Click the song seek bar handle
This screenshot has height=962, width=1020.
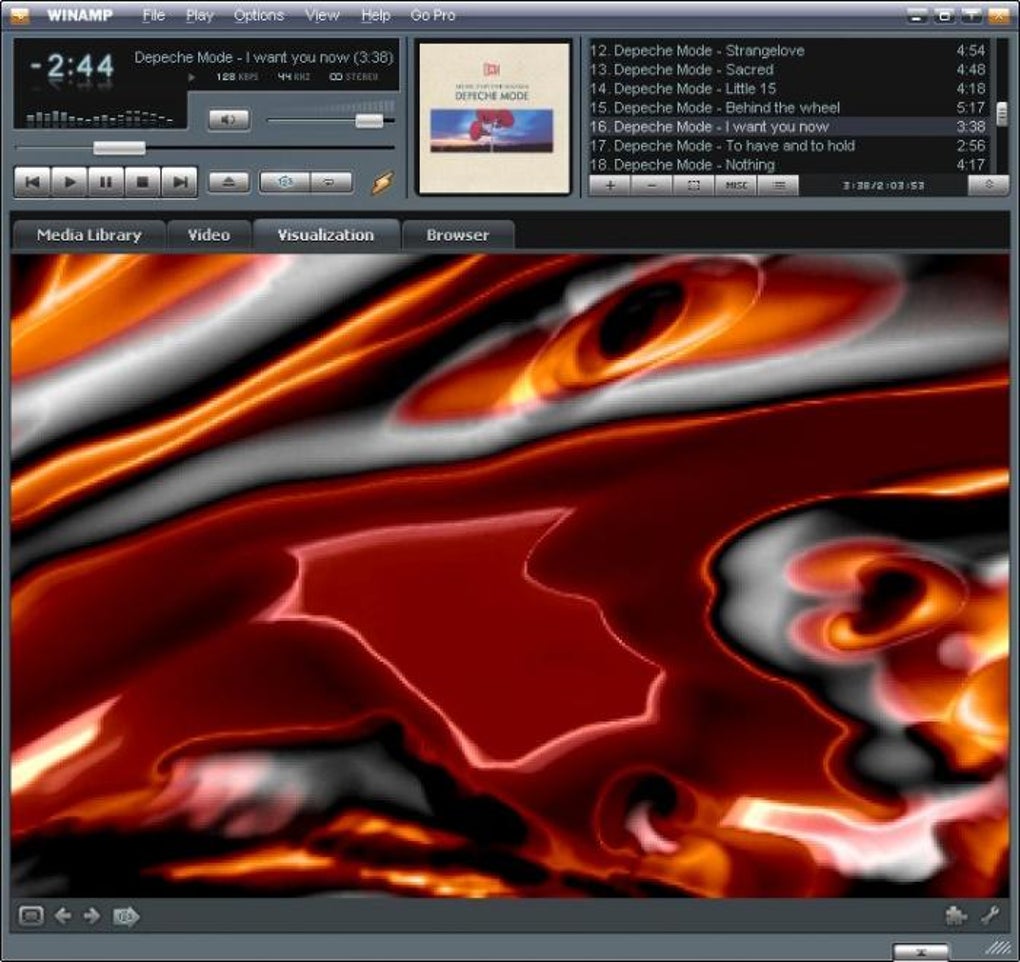coord(119,148)
